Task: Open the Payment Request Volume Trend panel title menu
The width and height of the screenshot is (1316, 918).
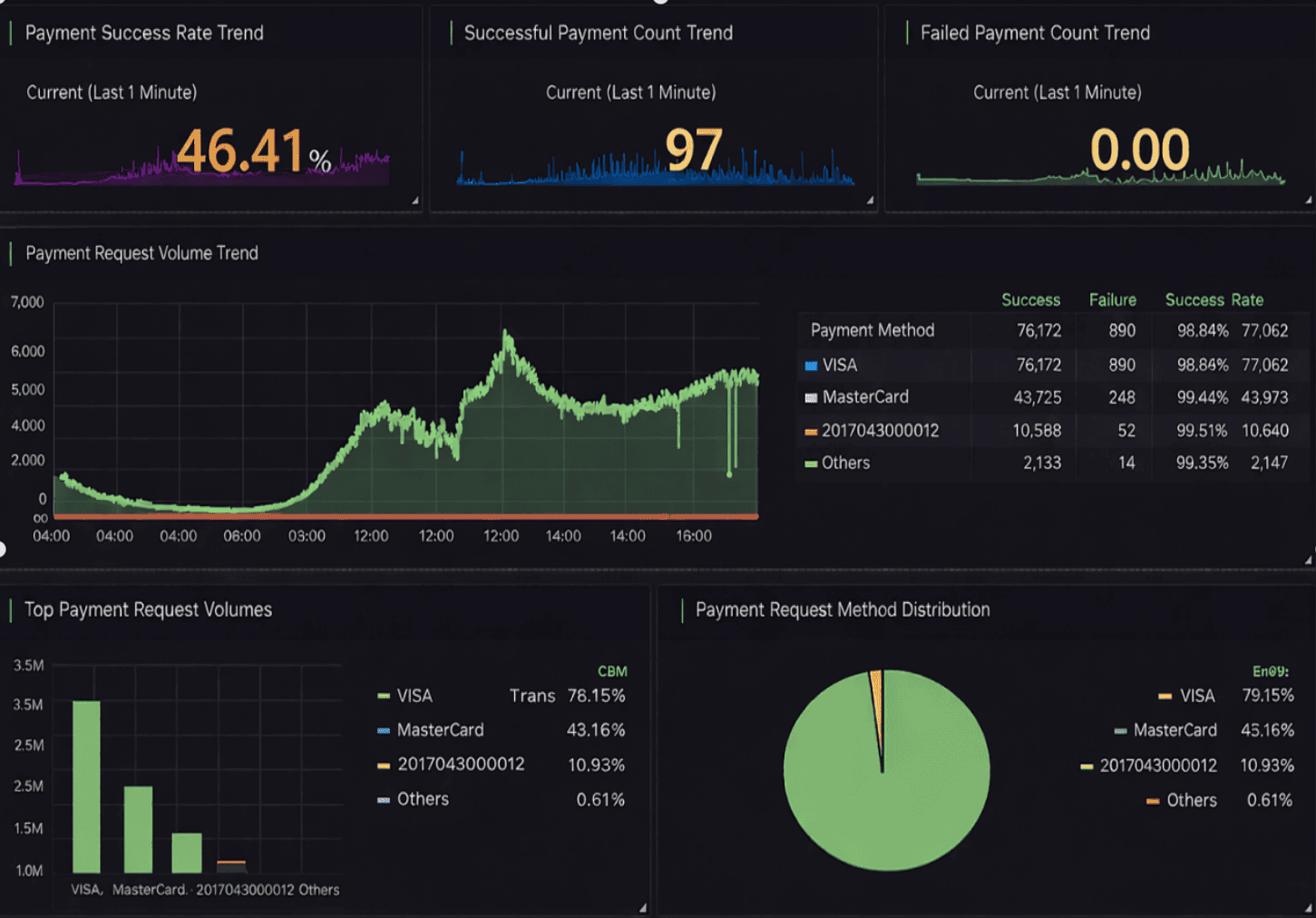Action: [141, 253]
